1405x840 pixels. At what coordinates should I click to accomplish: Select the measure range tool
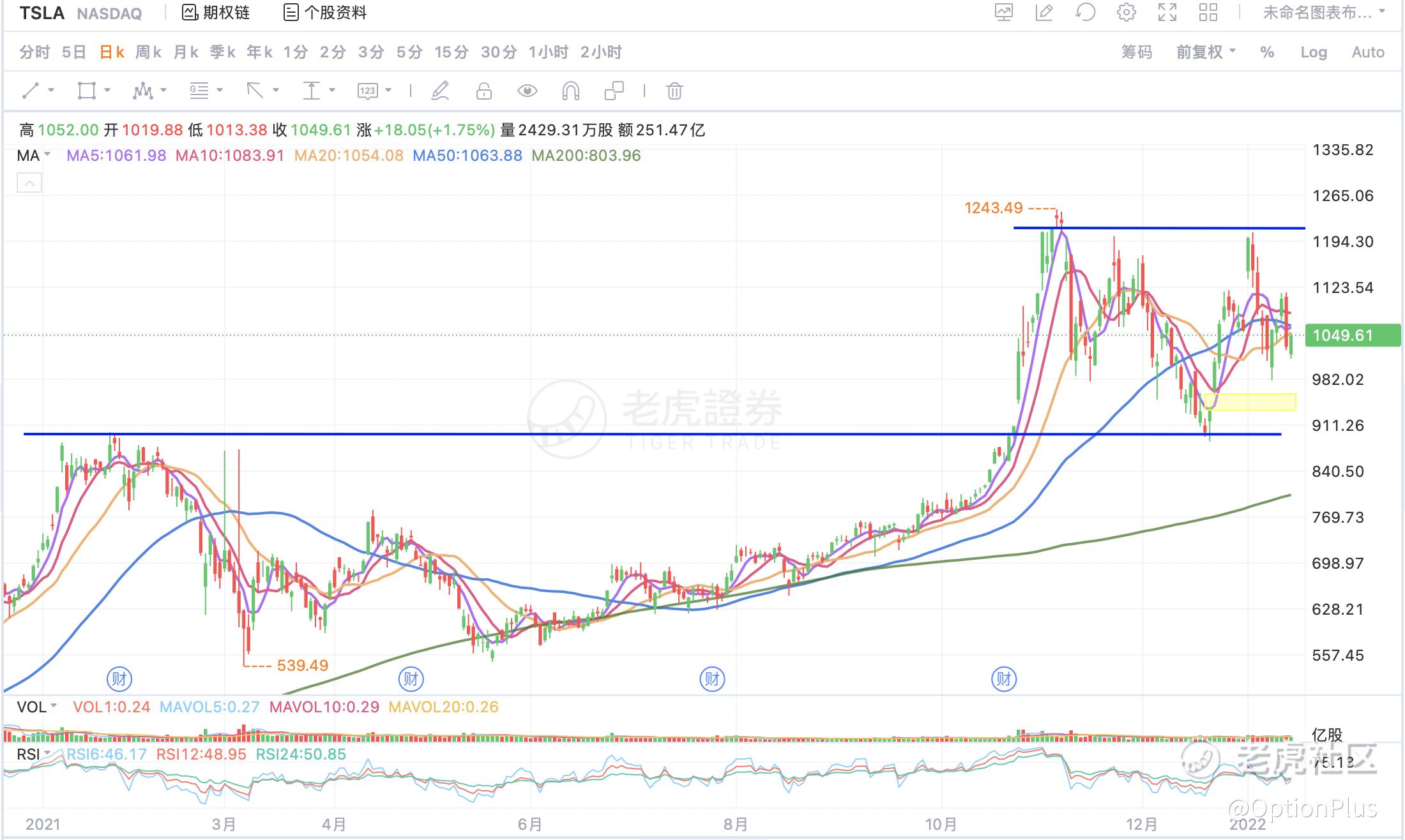click(311, 91)
